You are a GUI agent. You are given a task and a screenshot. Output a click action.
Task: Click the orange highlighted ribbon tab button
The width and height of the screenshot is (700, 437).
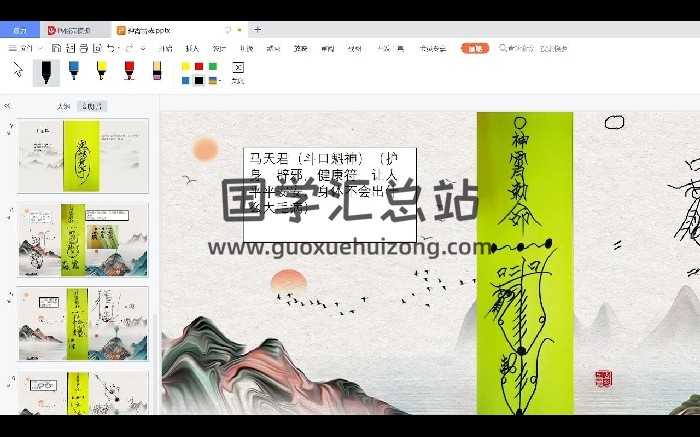474,48
